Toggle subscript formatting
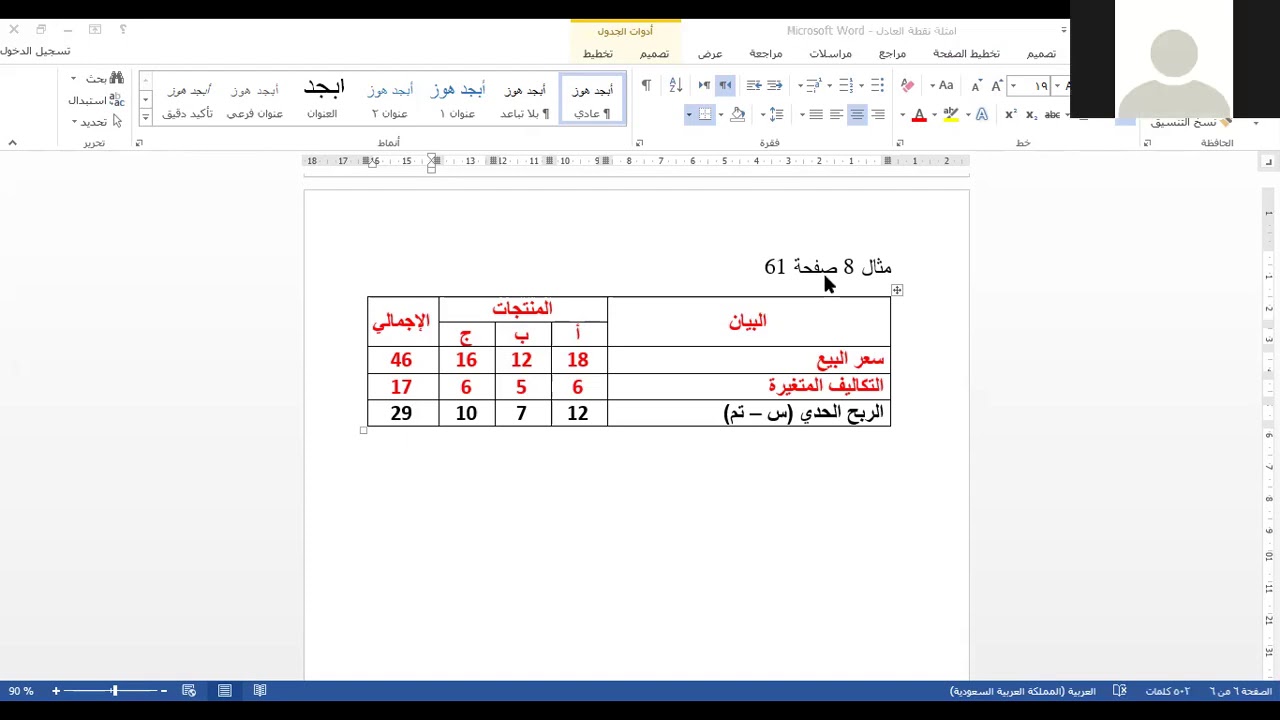 coord(1031,115)
